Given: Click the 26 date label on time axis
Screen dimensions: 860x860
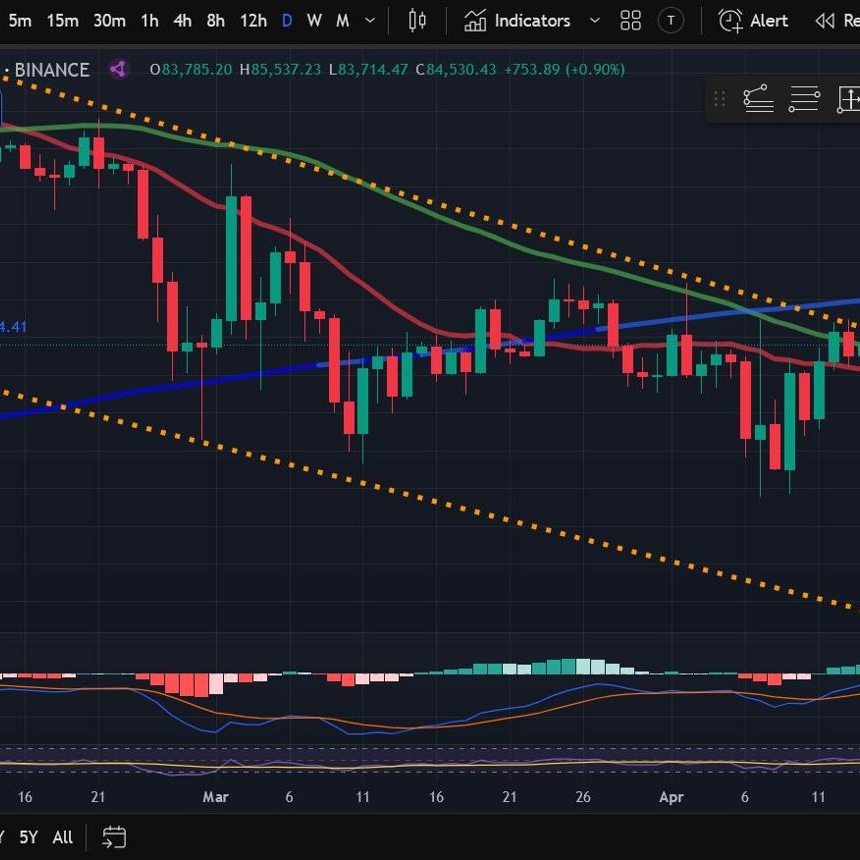Looking at the screenshot, I should (x=583, y=797).
